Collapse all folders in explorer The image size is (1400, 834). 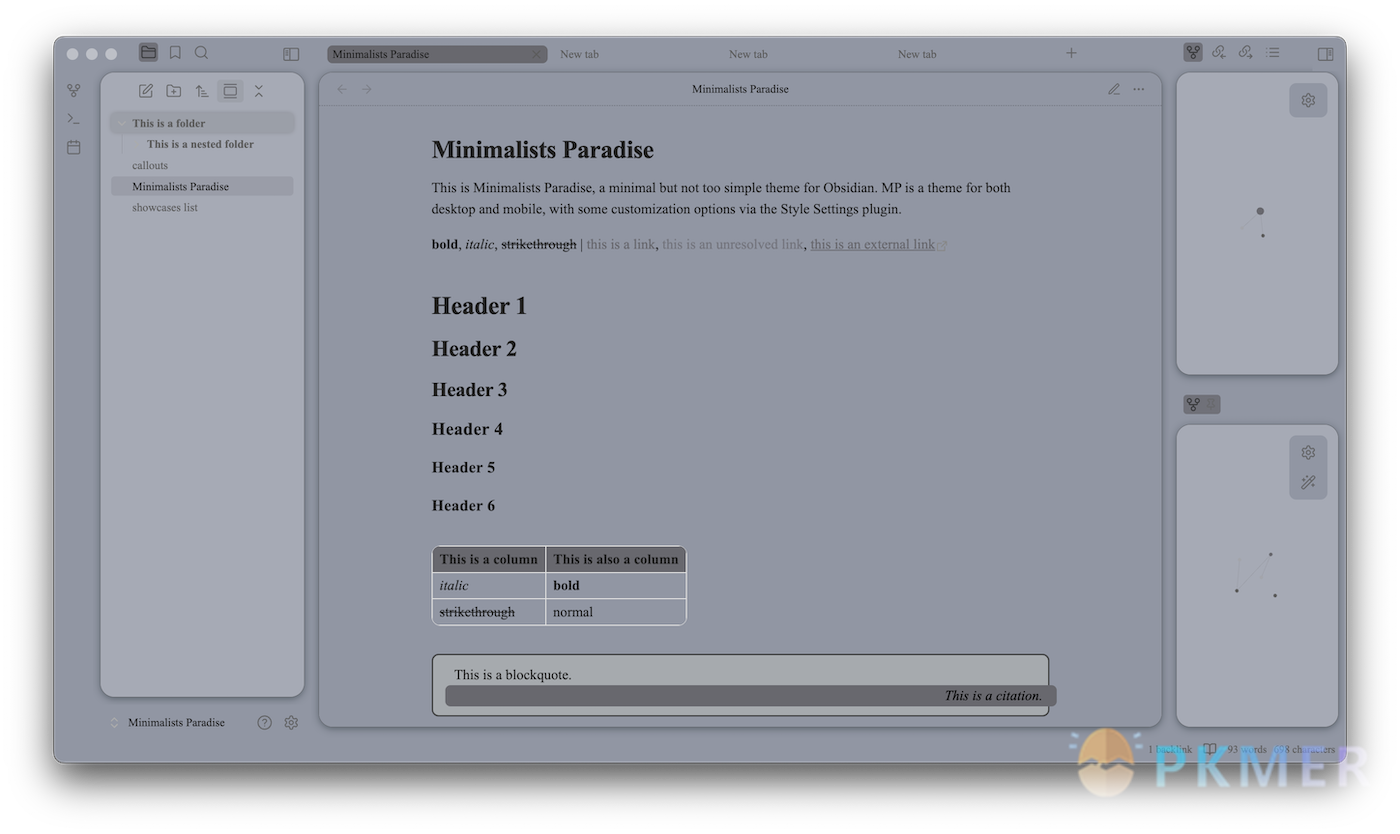point(258,91)
